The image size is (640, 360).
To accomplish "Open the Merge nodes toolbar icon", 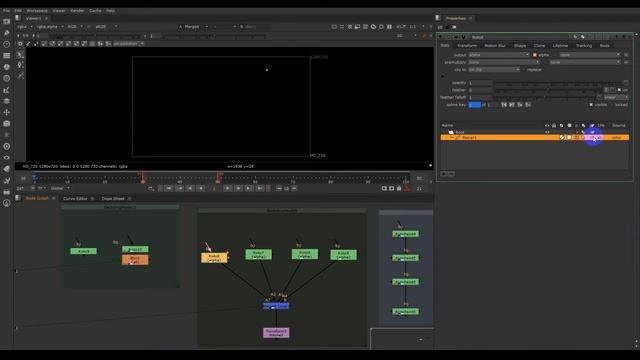I will click(7, 101).
